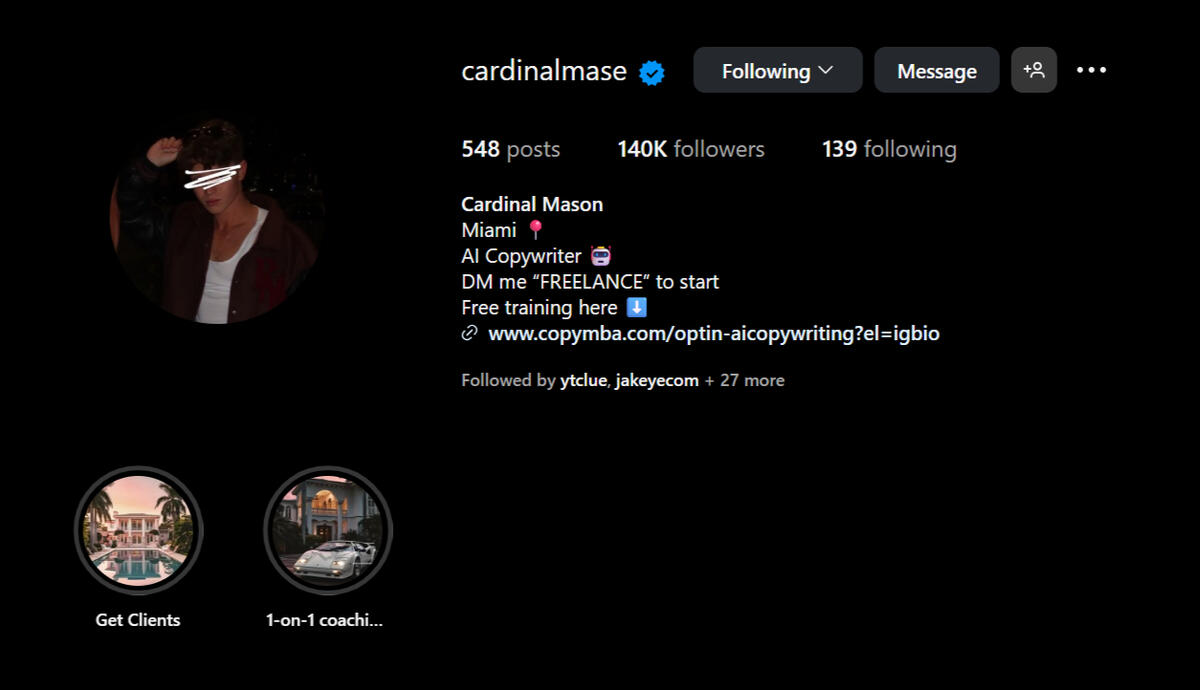The height and width of the screenshot is (690, 1200).
Task: Open the 1-on-1 coaching story highlight
Action: [327, 530]
